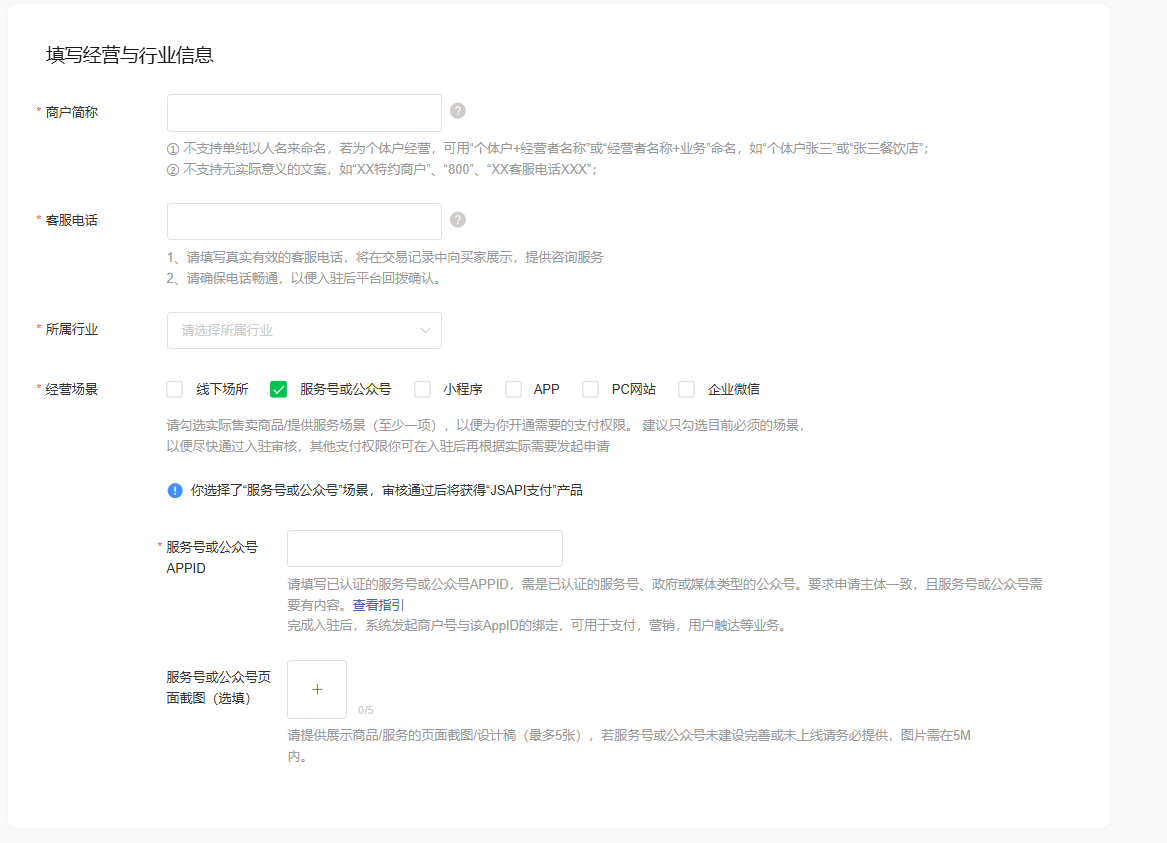Screen dimensions: 1167x843
Task: Click the 经营场景 field label
Action: point(72,389)
